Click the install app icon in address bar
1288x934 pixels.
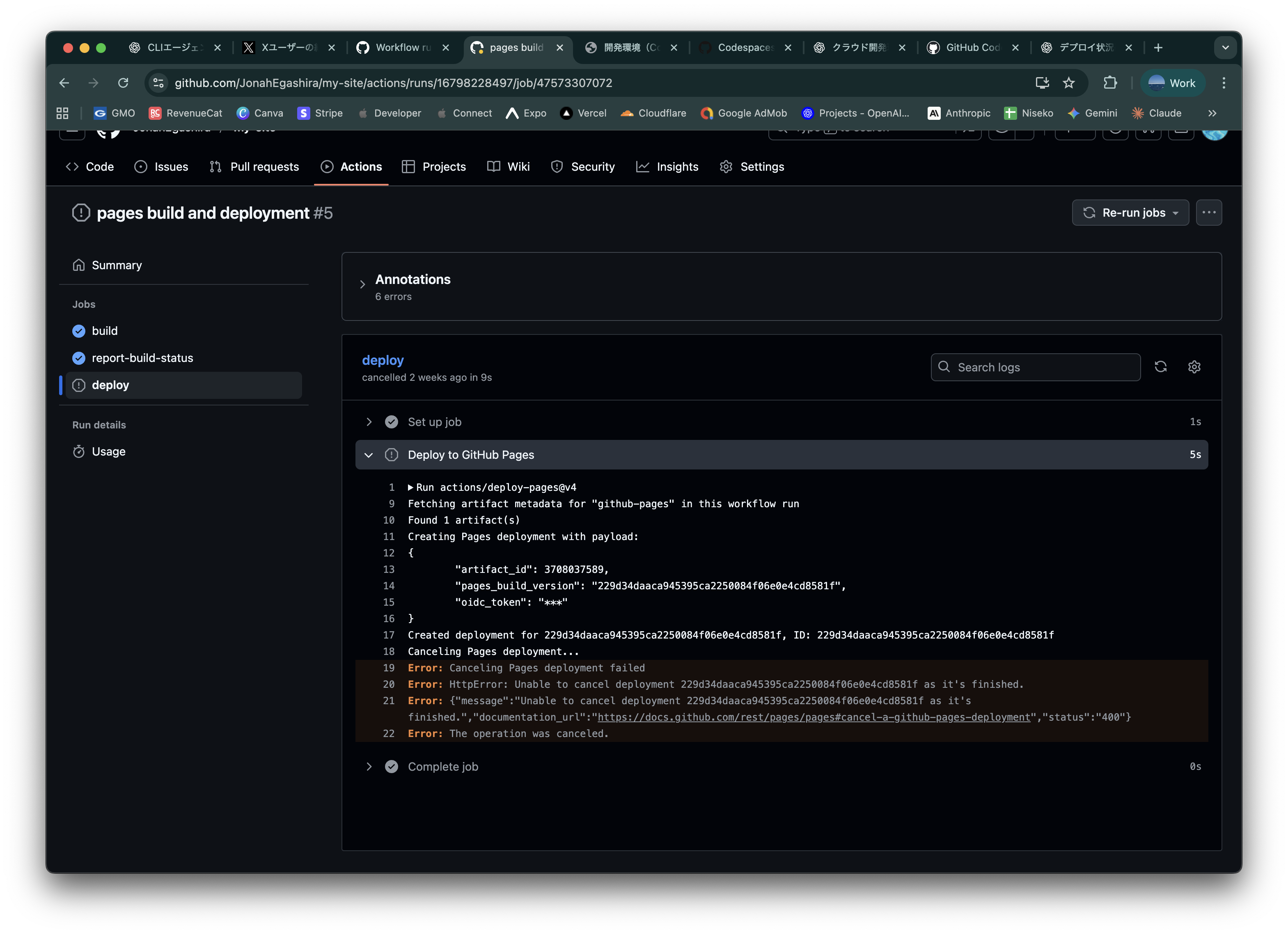coord(1042,83)
